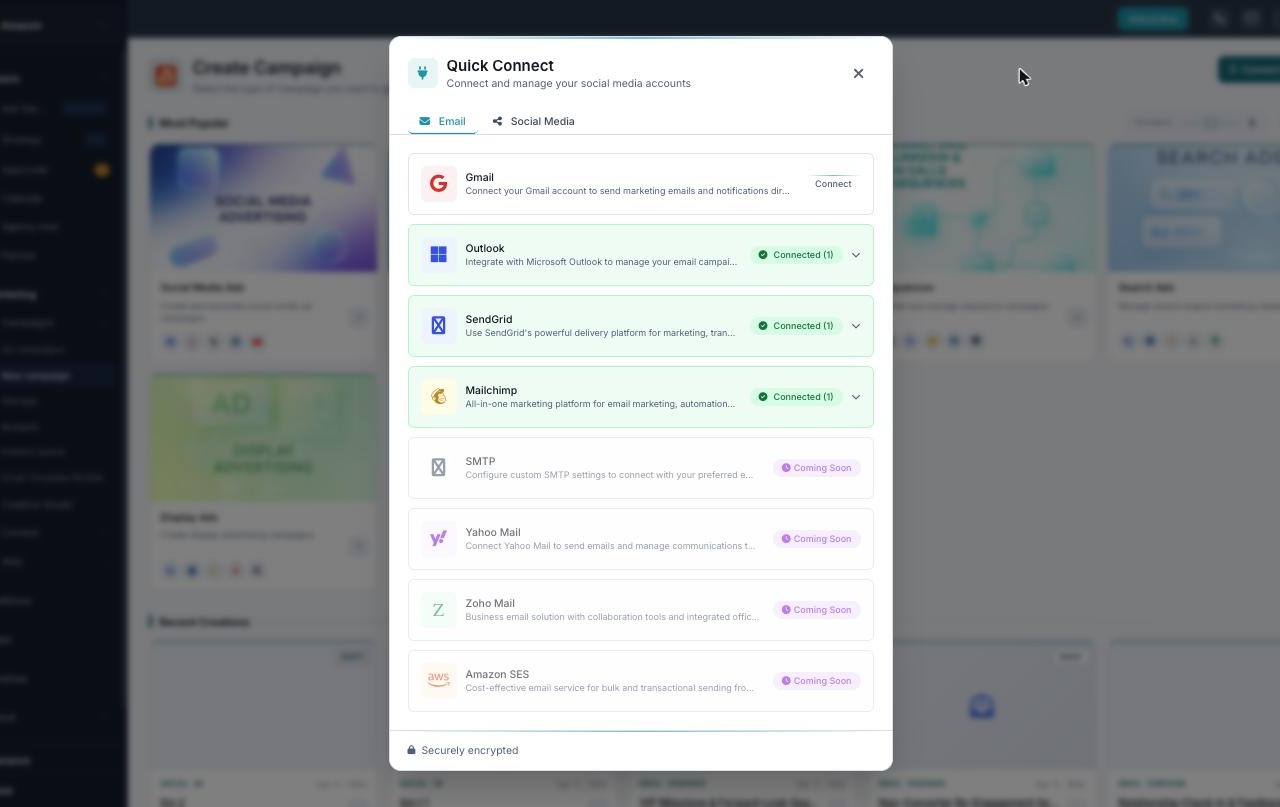Click the Quick Connect plug icon
The height and width of the screenshot is (807, 1280).
(x=422, y=73)
